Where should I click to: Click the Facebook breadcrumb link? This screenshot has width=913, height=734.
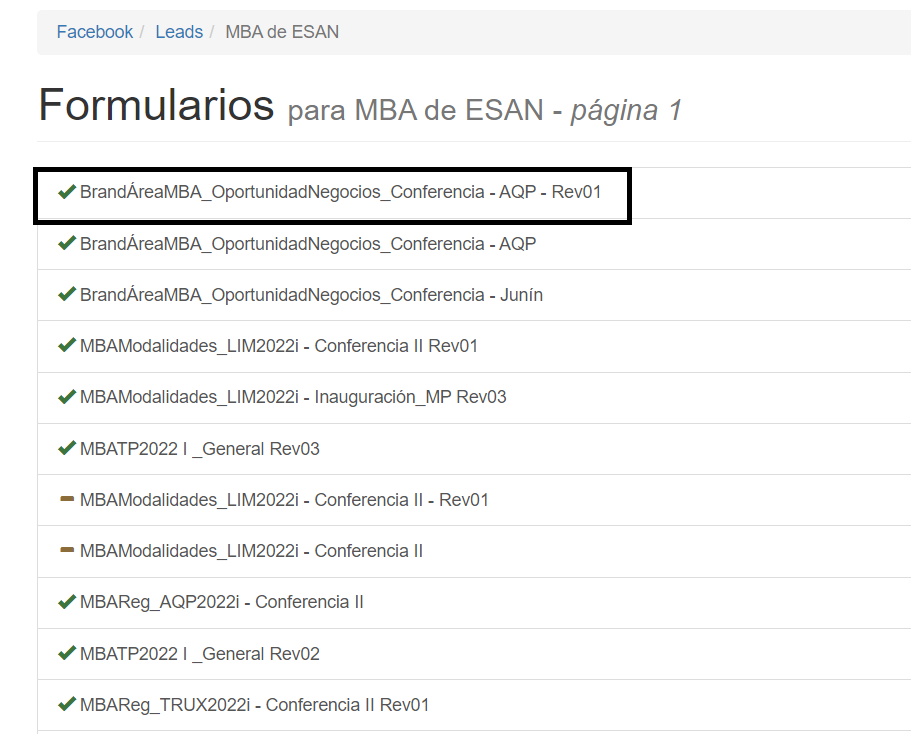[x=94, y=32]
